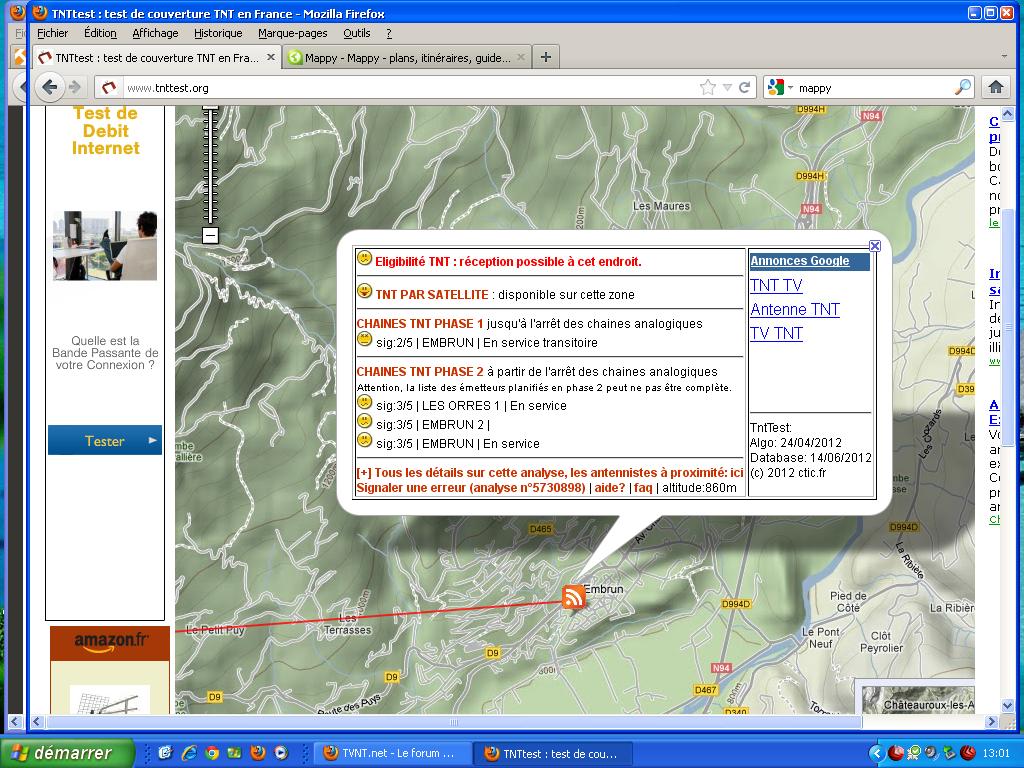This screenshot has width=1024, height=768.
Task: Click the site favicon in address bar
Action: pyautogui.click(x=109, y=88)
